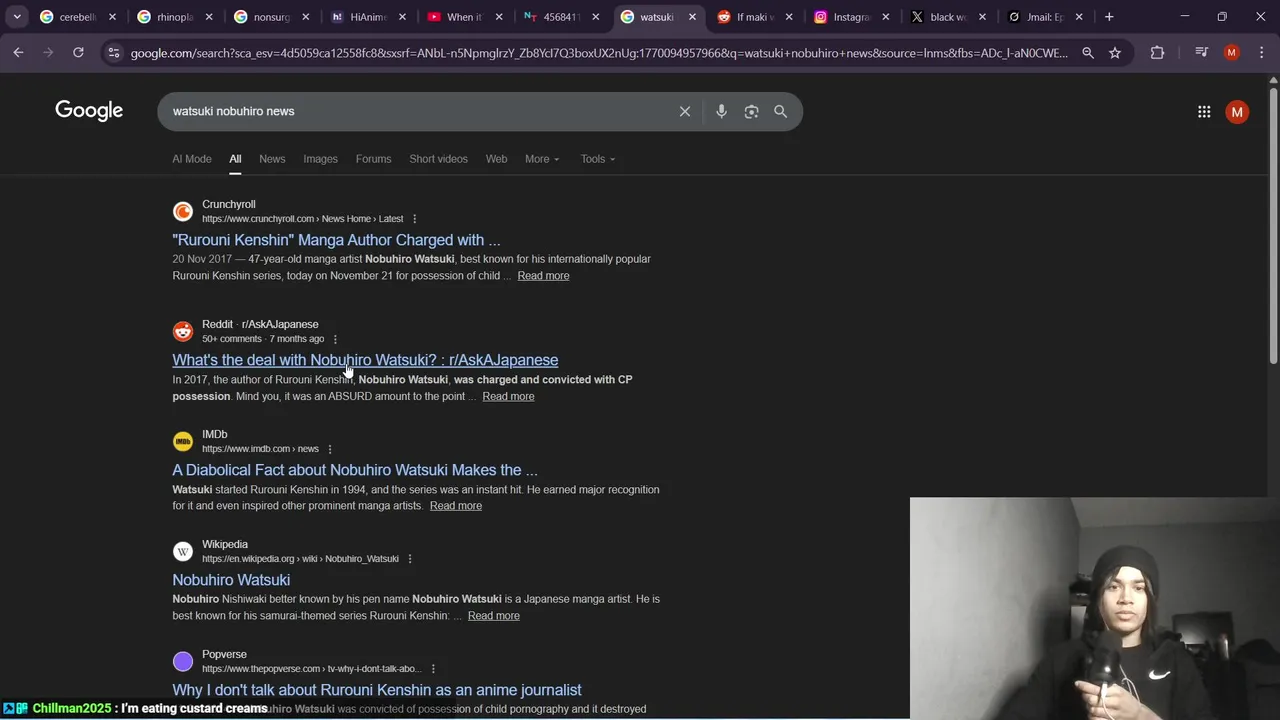Click Read more on Wikipedia snippet
This screenshot has width=1280, height=720.
(x=494, y=616)
